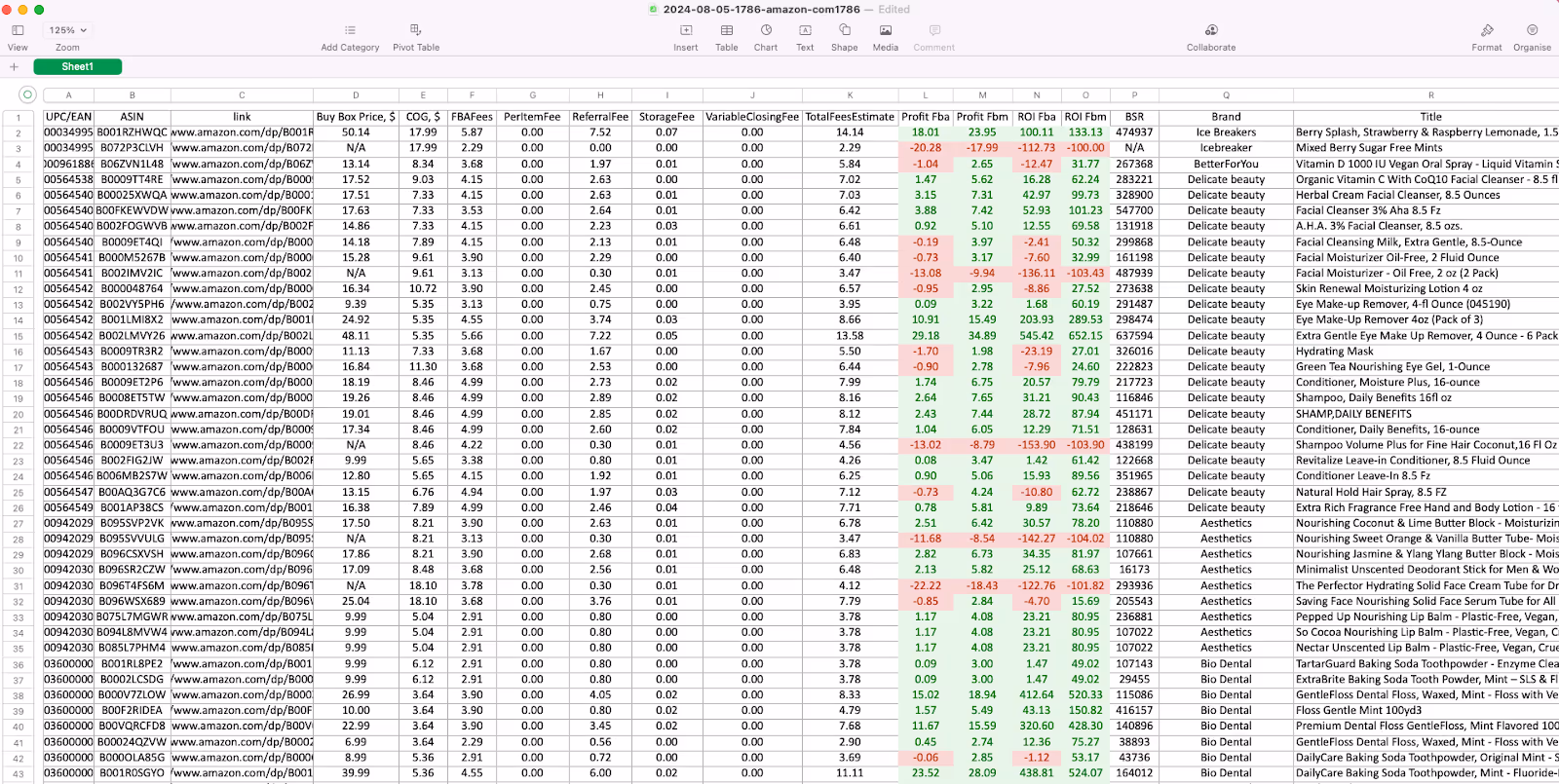Click the Pivot Table icon

416,30
